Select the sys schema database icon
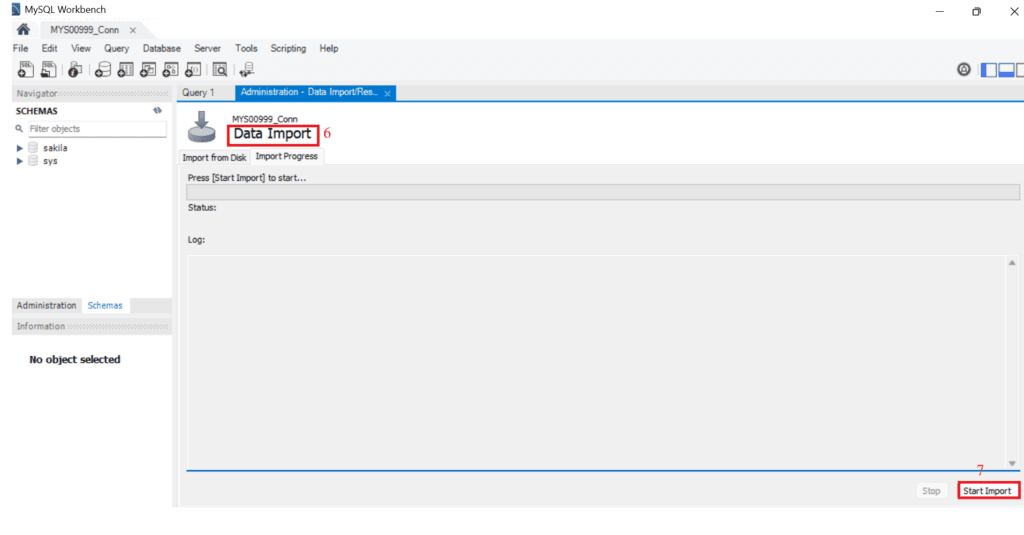The height and width of the screenshot is (535, 1024). [x=33, y=161]
